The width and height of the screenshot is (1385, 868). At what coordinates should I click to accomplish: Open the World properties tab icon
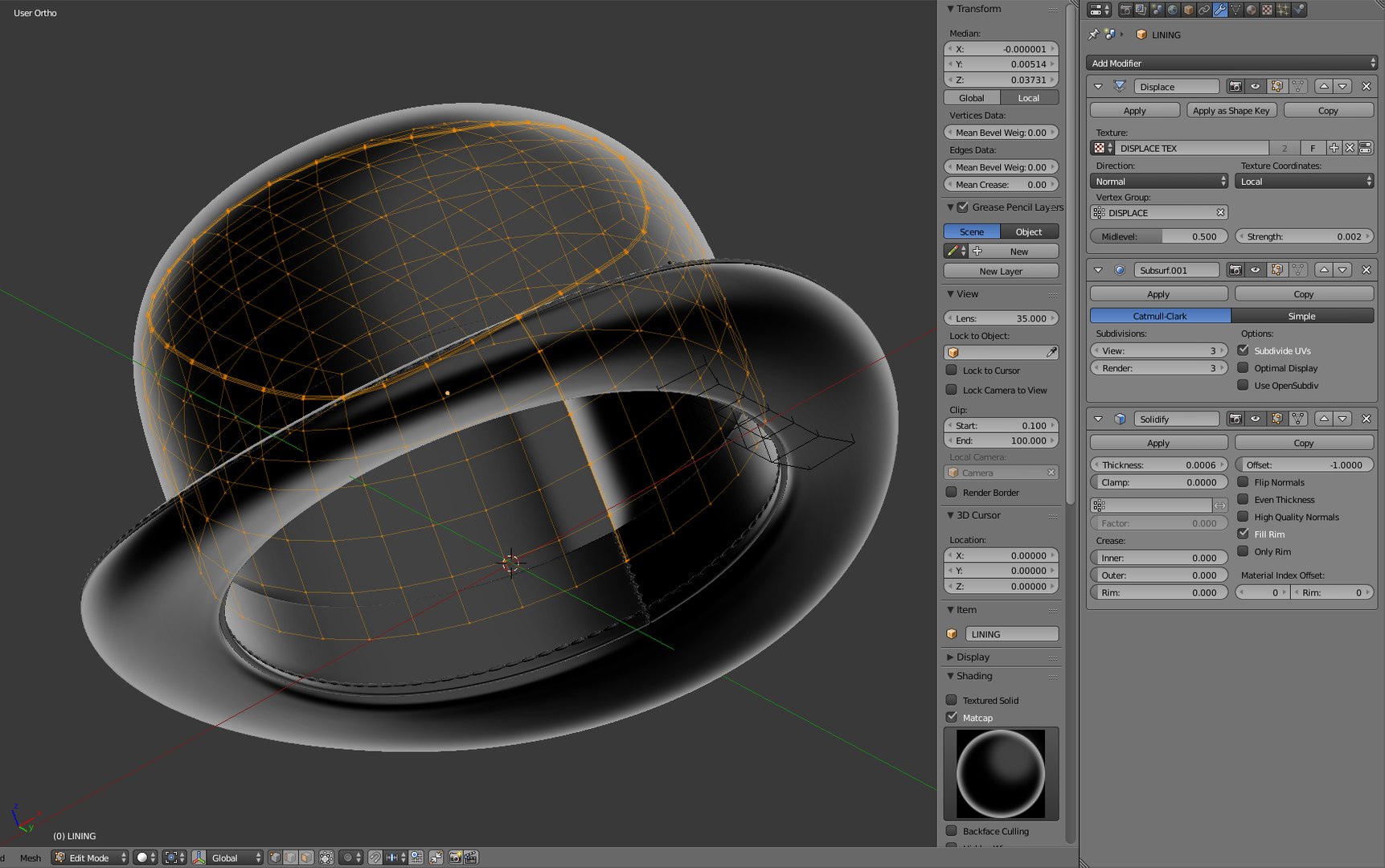(x=1173, y=10)
